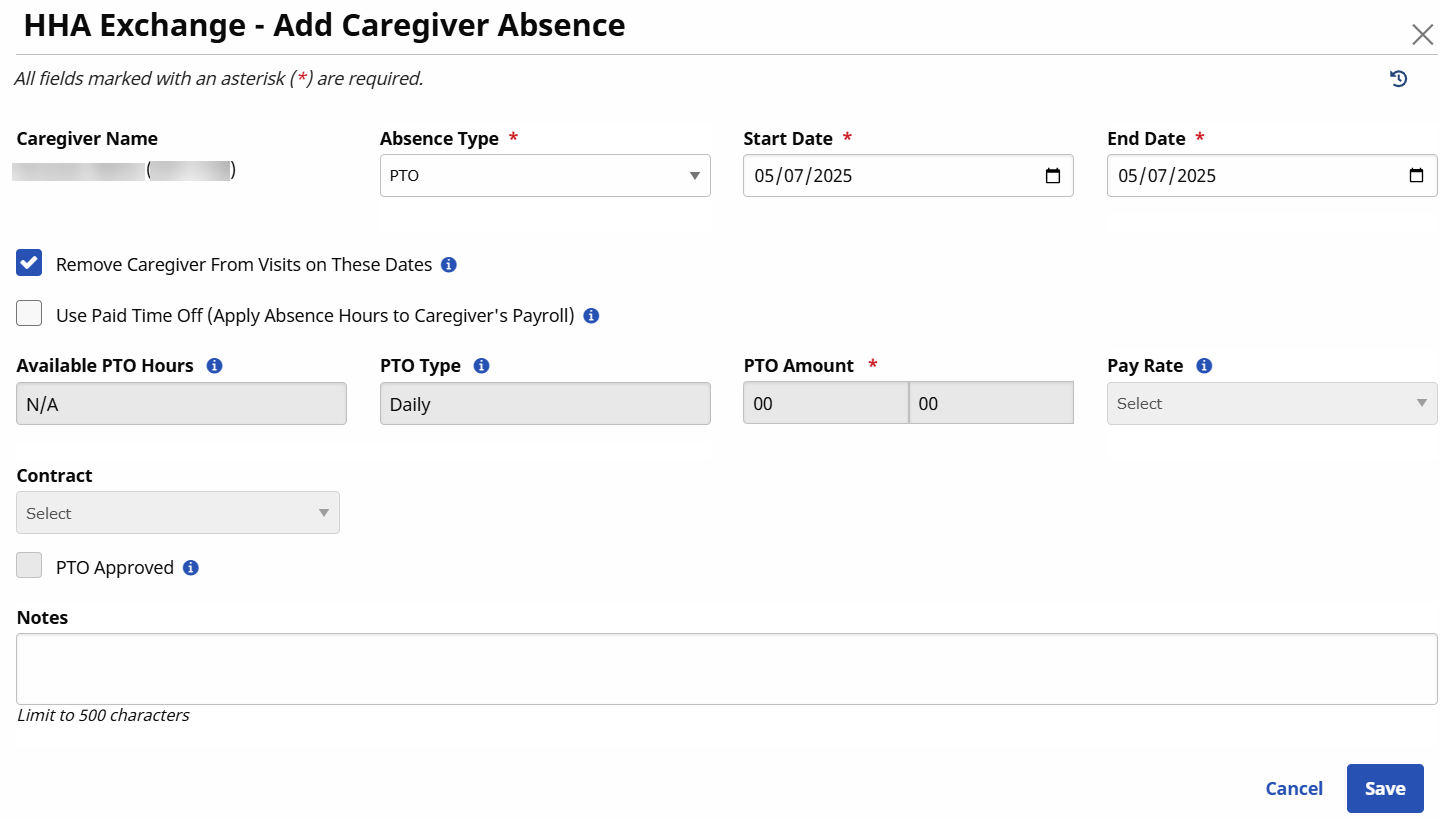
Task: Click info icon next to Use Paid Time Off
Action: [x=591, y=316]
